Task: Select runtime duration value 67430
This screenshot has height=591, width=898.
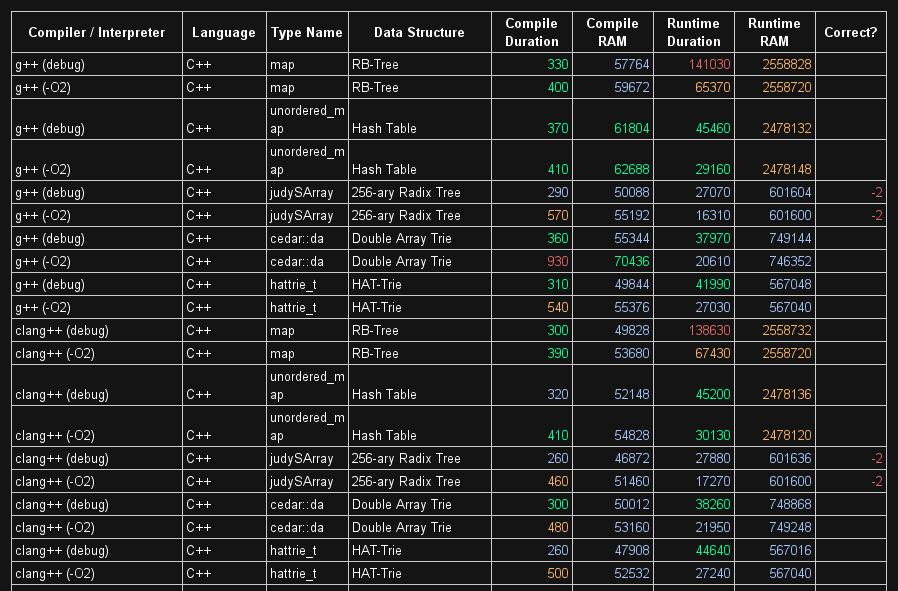Action: point(712,353)
